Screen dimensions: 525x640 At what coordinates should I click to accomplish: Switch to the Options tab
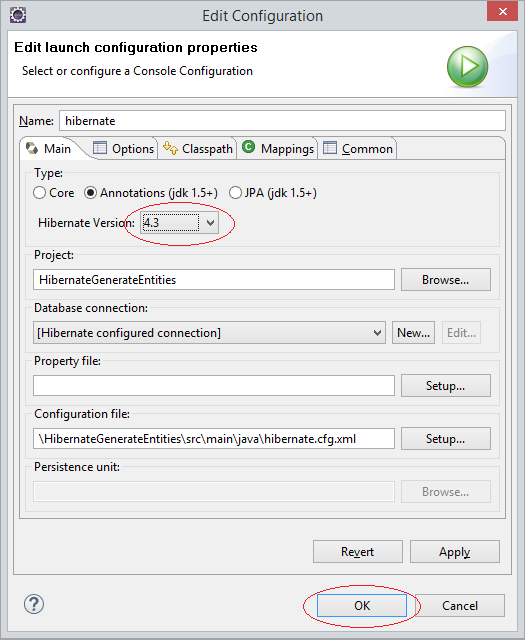(123, 149)
